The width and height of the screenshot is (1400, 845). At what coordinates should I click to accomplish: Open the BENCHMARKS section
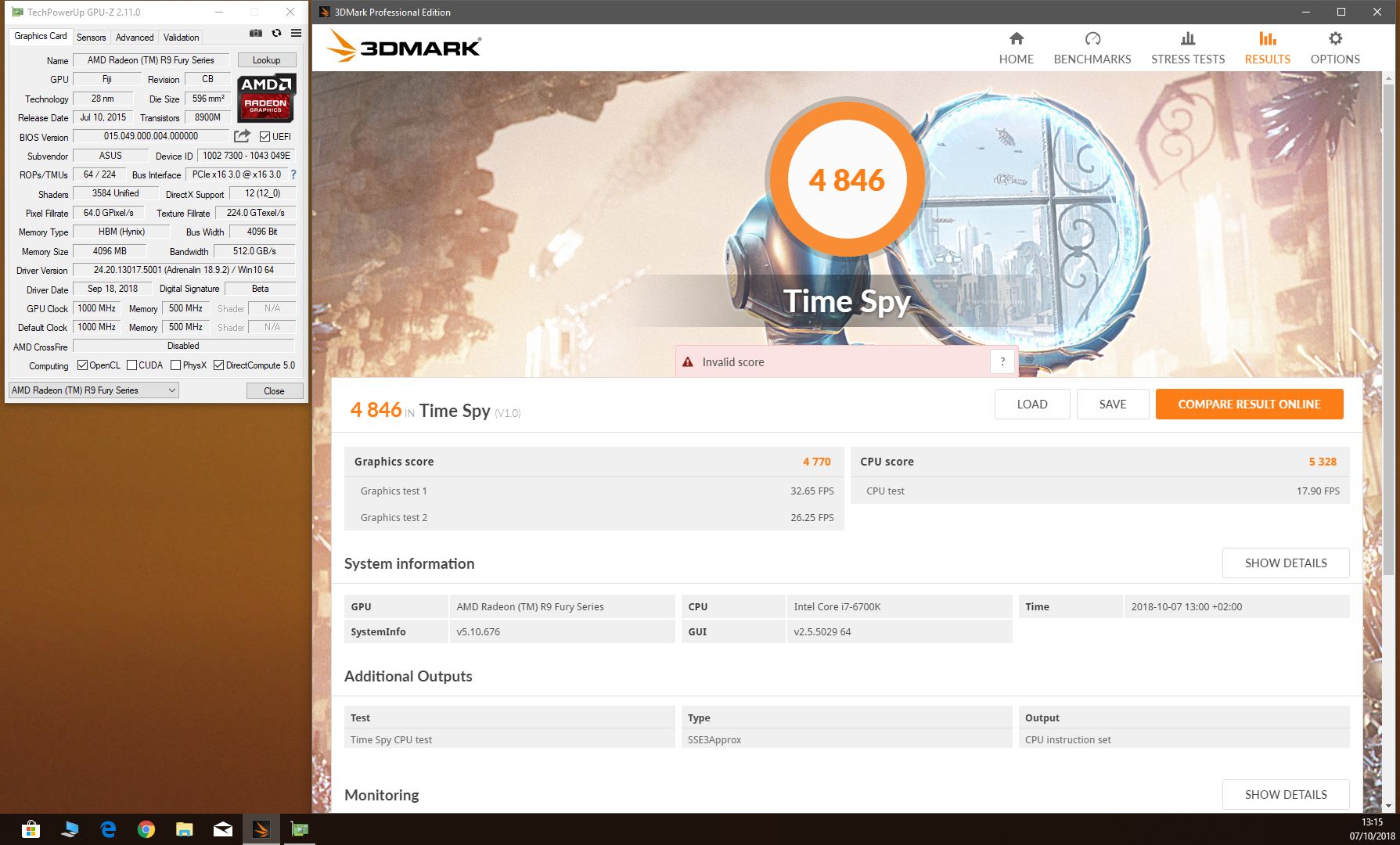pyautogui.click(x=1092, y=49)
